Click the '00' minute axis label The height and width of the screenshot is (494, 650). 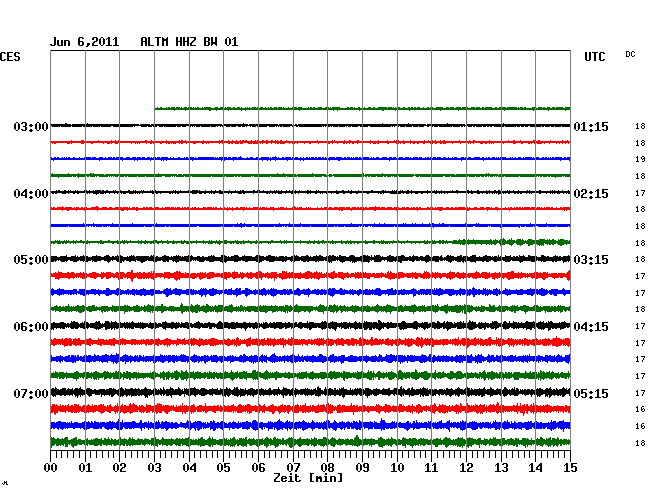click(x=51, y=467)
